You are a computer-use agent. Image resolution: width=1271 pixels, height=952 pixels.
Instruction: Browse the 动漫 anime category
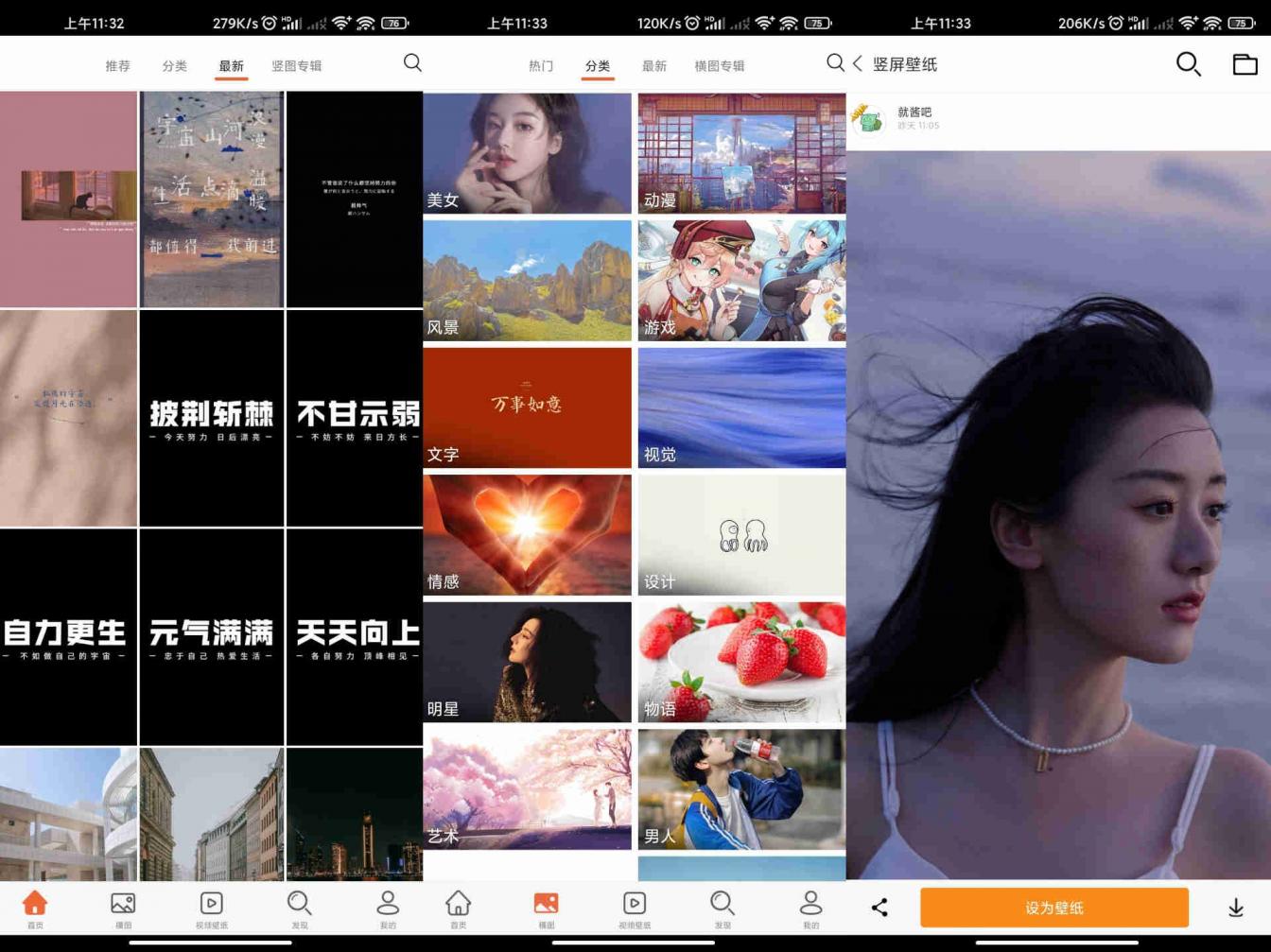click(x=741, y=154)
